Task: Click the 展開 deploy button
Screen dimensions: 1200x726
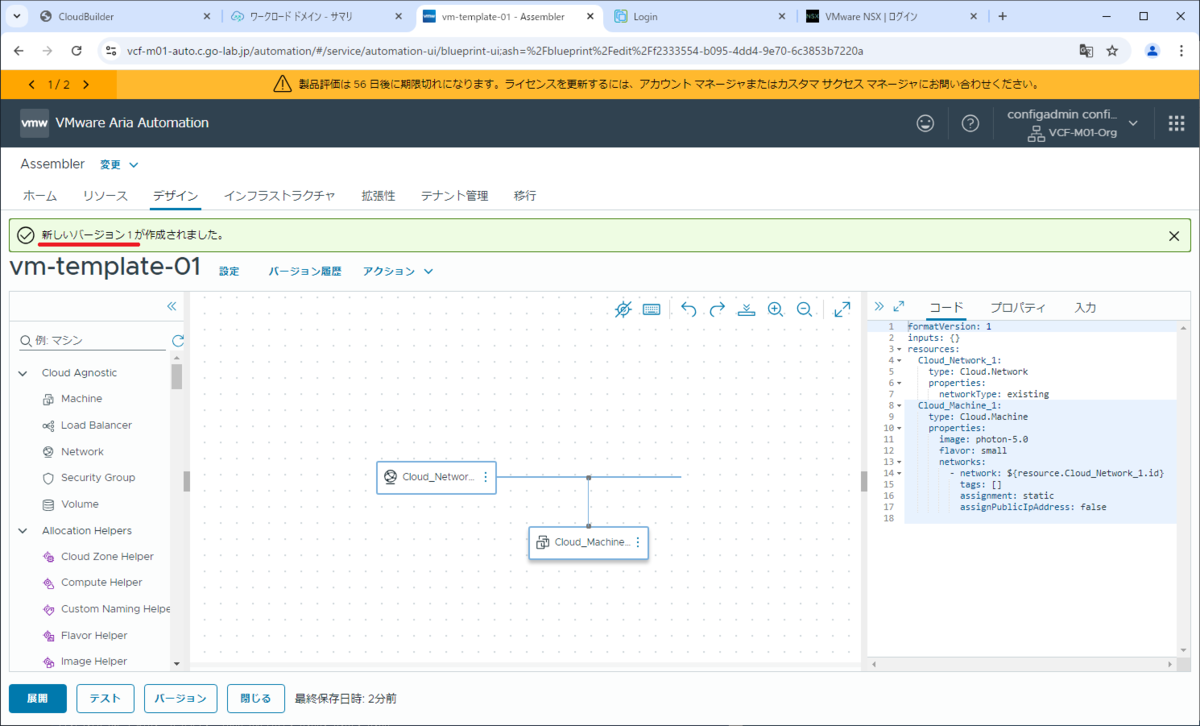Action: [38, 698]
